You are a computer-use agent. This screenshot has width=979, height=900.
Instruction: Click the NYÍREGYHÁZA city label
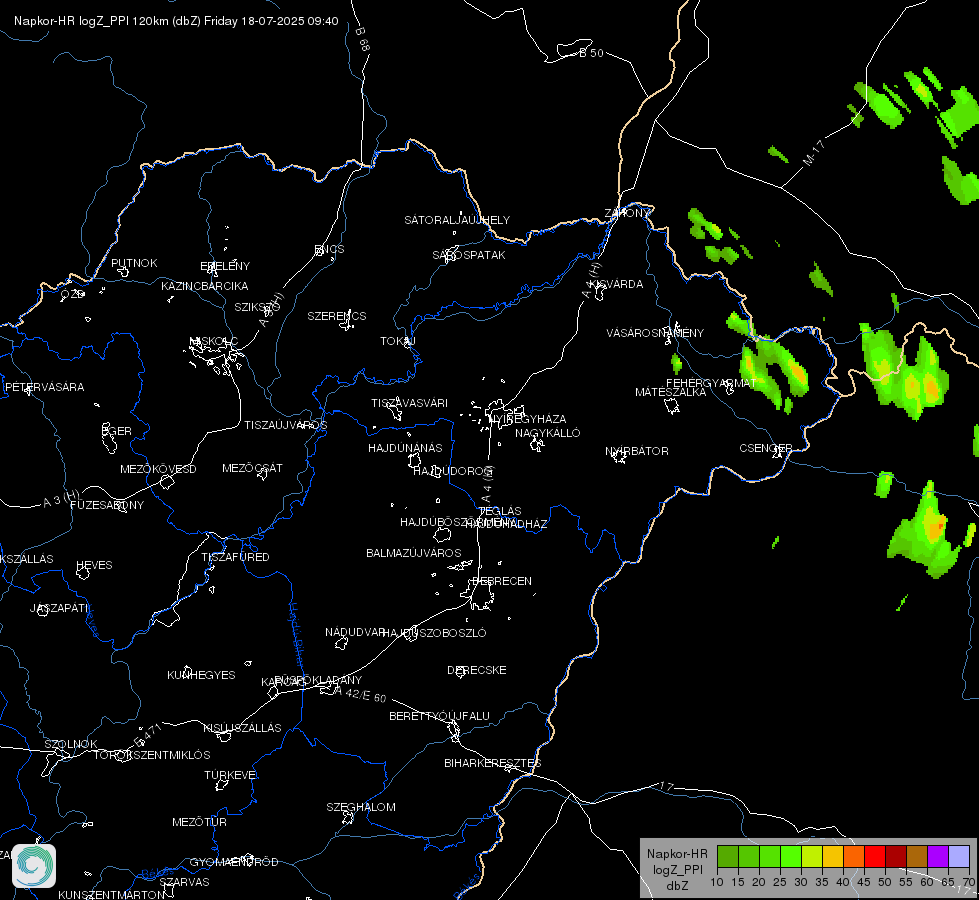pos(528,419)
